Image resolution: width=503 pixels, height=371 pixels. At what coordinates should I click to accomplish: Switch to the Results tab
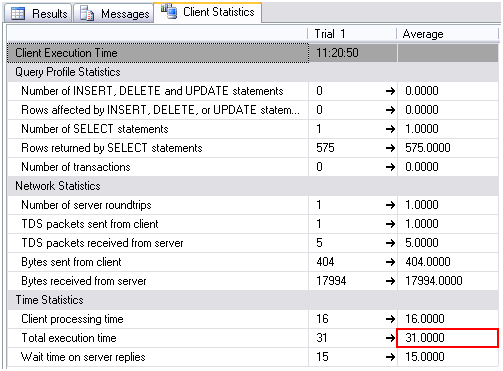click(38, 13)
